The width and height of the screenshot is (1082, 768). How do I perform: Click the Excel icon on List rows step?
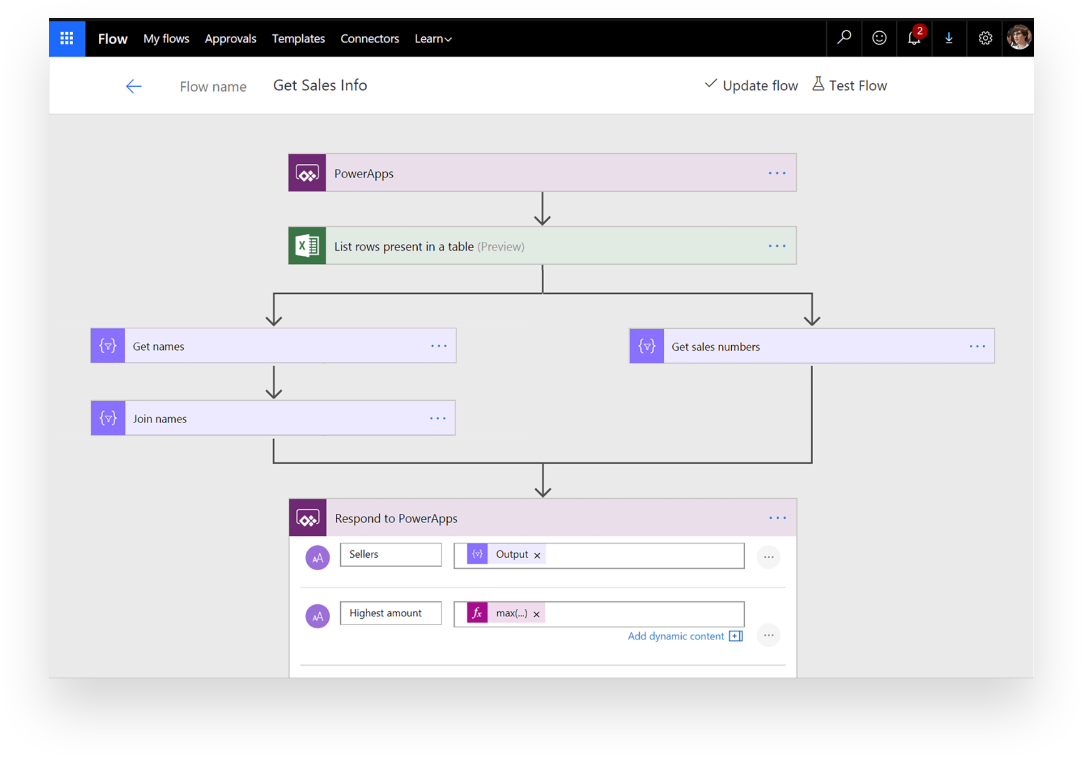click(x=307, y=246)
